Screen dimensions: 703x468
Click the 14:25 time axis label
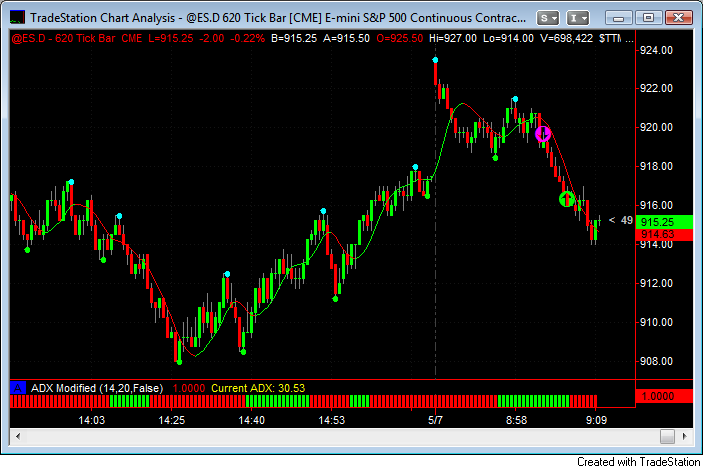tap(172, 420)
